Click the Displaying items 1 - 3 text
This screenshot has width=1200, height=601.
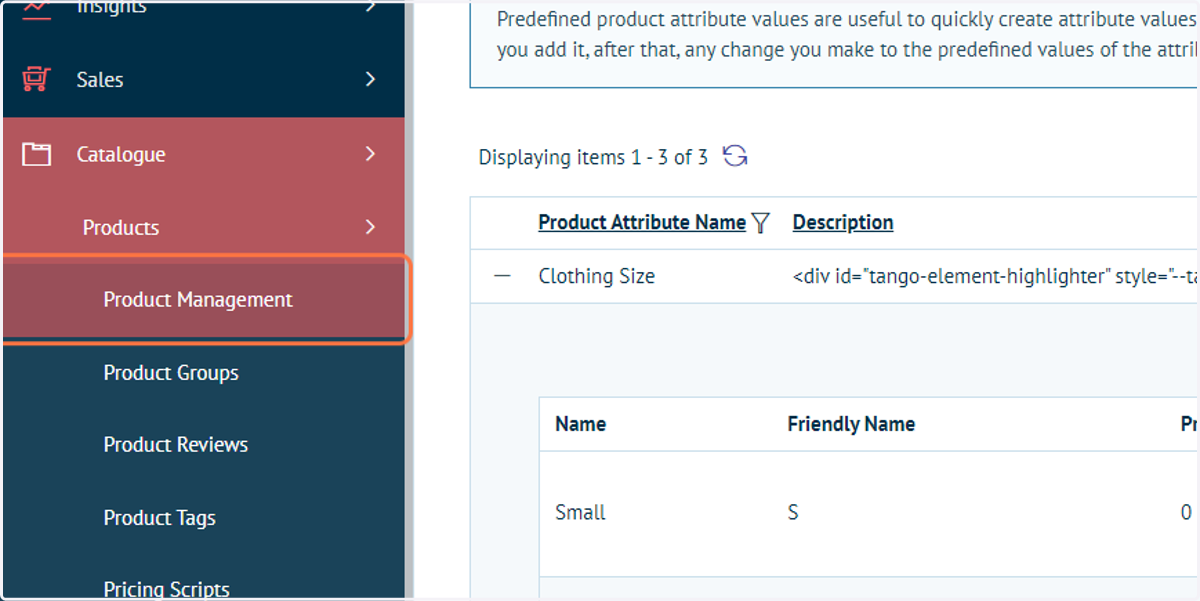click(x=593, y=157)
